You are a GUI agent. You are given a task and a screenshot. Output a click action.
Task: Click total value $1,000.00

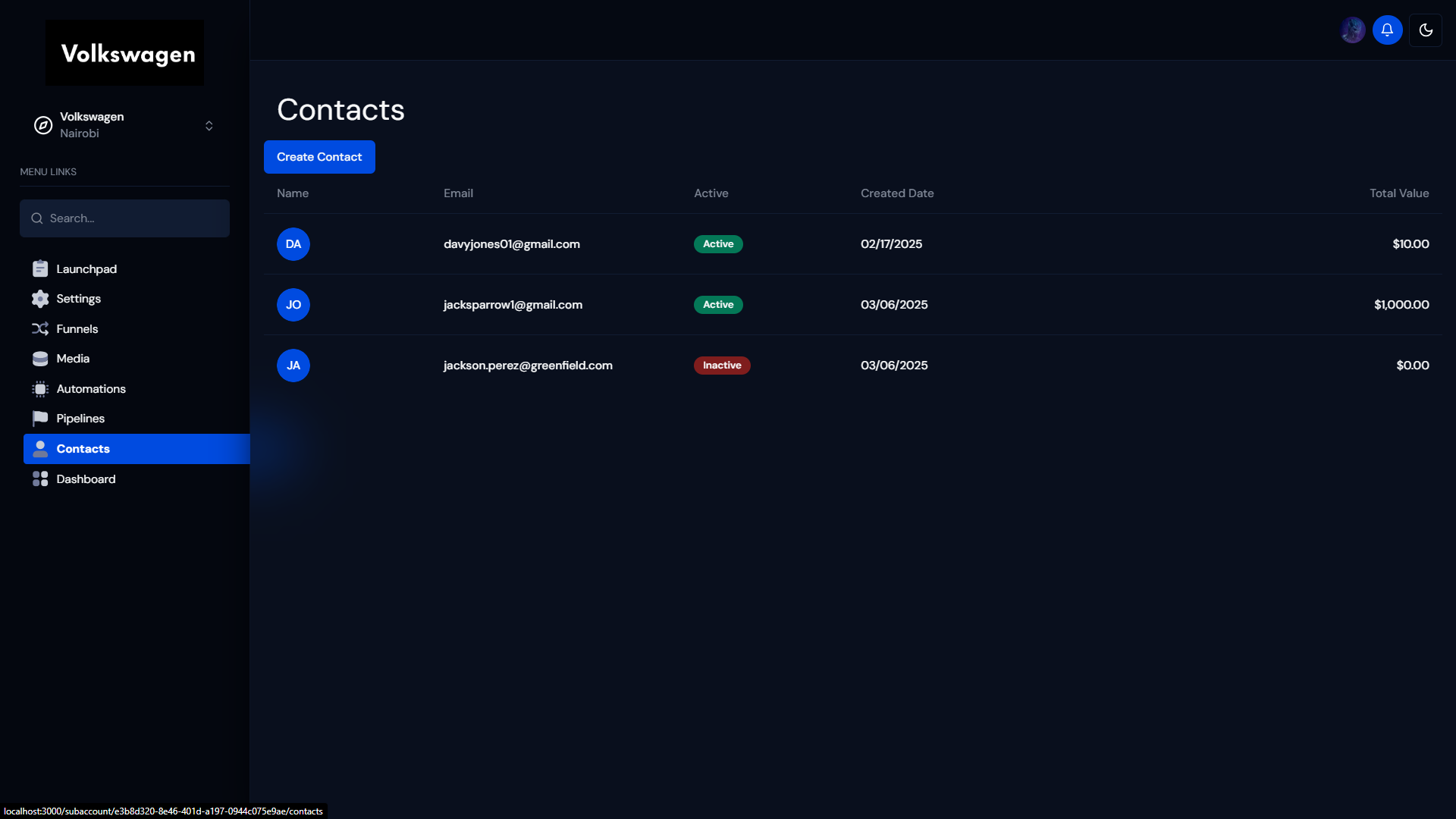pyautogui.click(x=1401, y=305)
